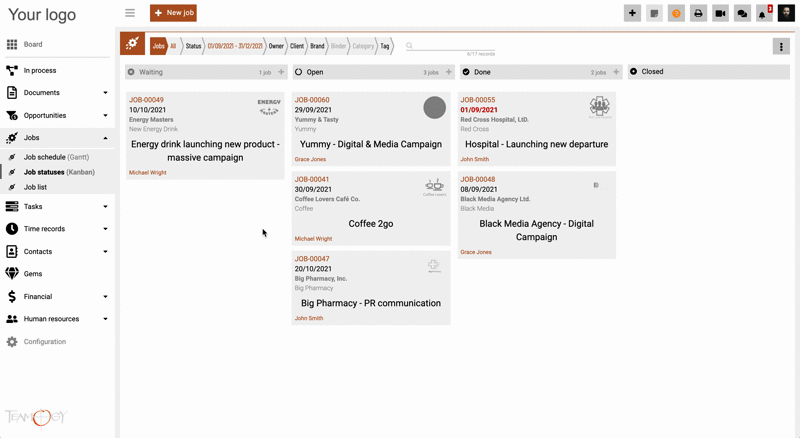This screenshot has height=438, width=800.
Task: Click the New job button
Action: (173, 13)
